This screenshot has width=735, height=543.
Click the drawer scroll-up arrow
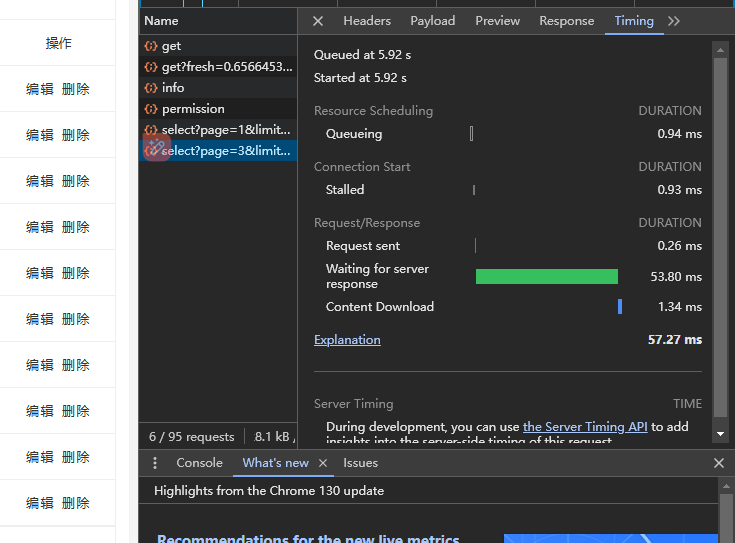point(726,486)
